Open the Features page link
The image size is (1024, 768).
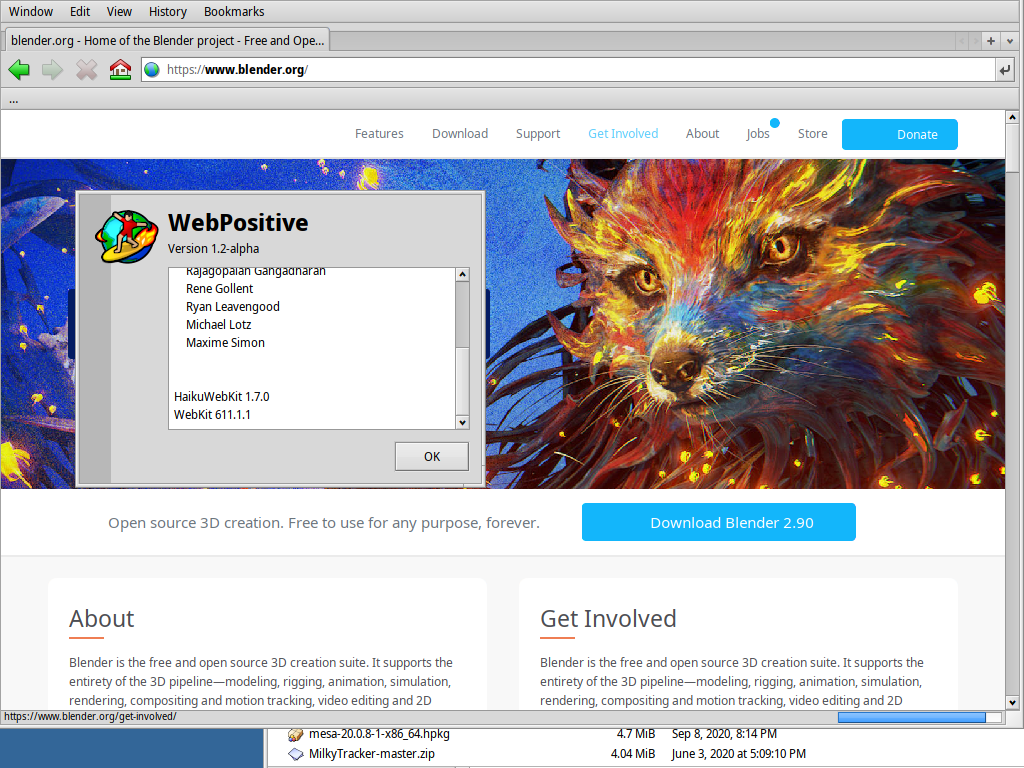pos(379,134)
